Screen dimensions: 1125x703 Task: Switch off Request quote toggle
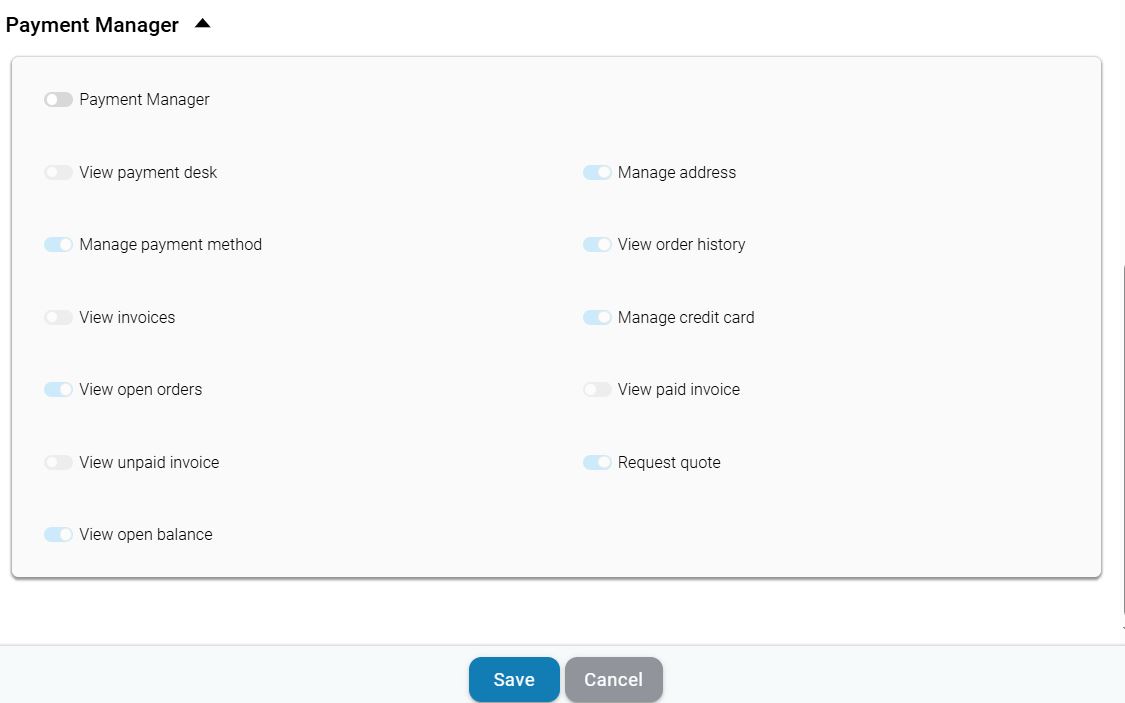[597, 463]
